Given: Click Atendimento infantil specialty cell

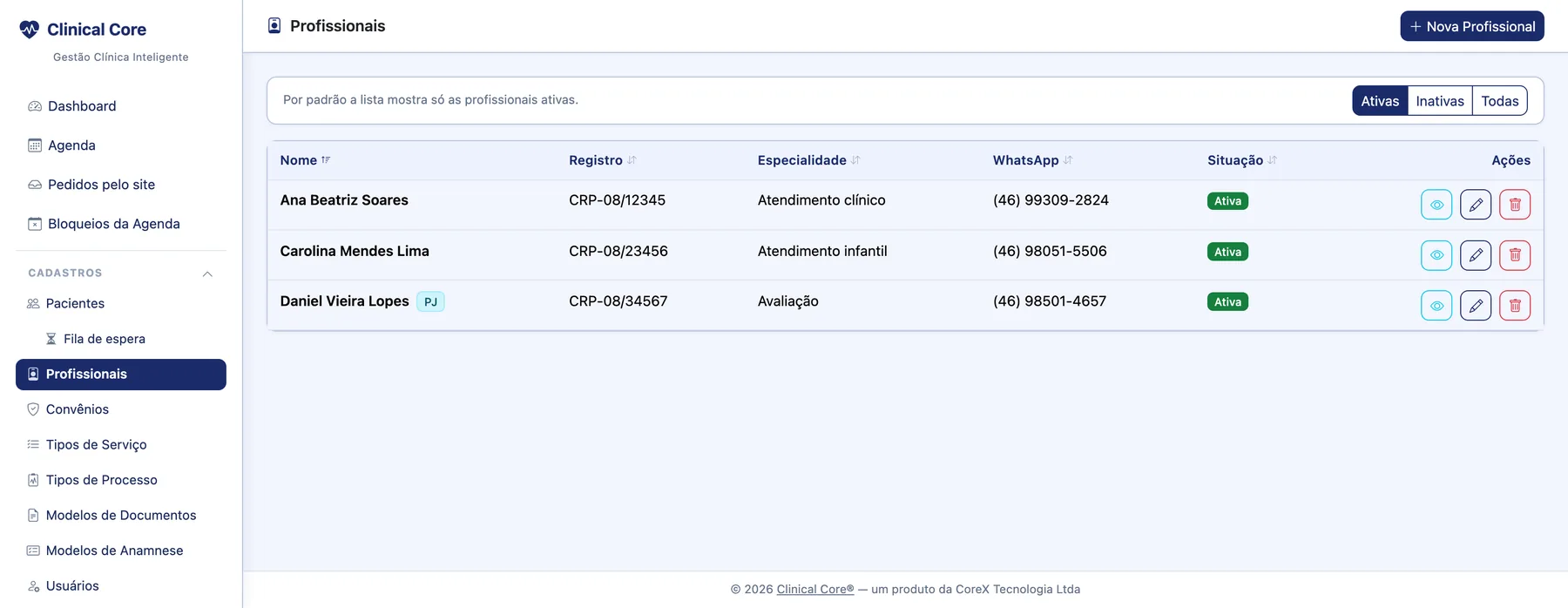Looking at the screenshot, I should coord(822,251).
